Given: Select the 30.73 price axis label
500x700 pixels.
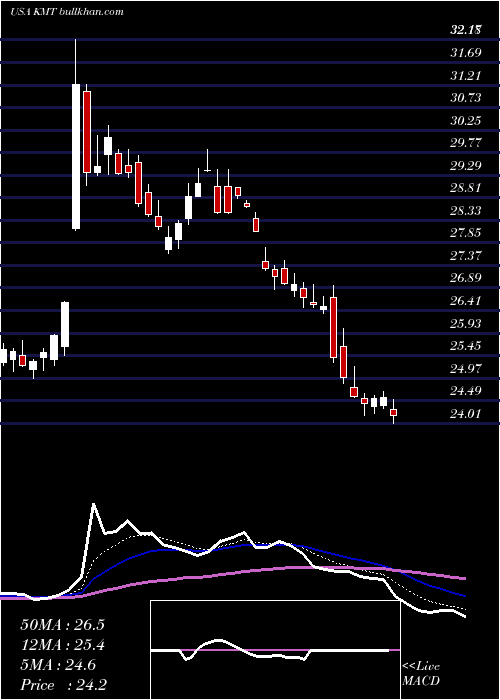Looking at the screenshot, I should (466, 98).
